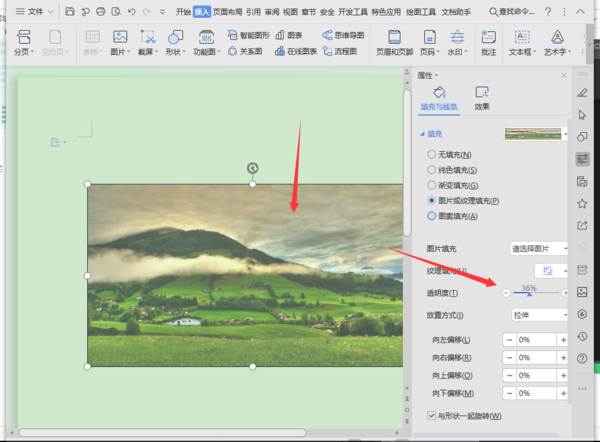Open 图片填充 请选择图片 dropdown

coord(539,249)
